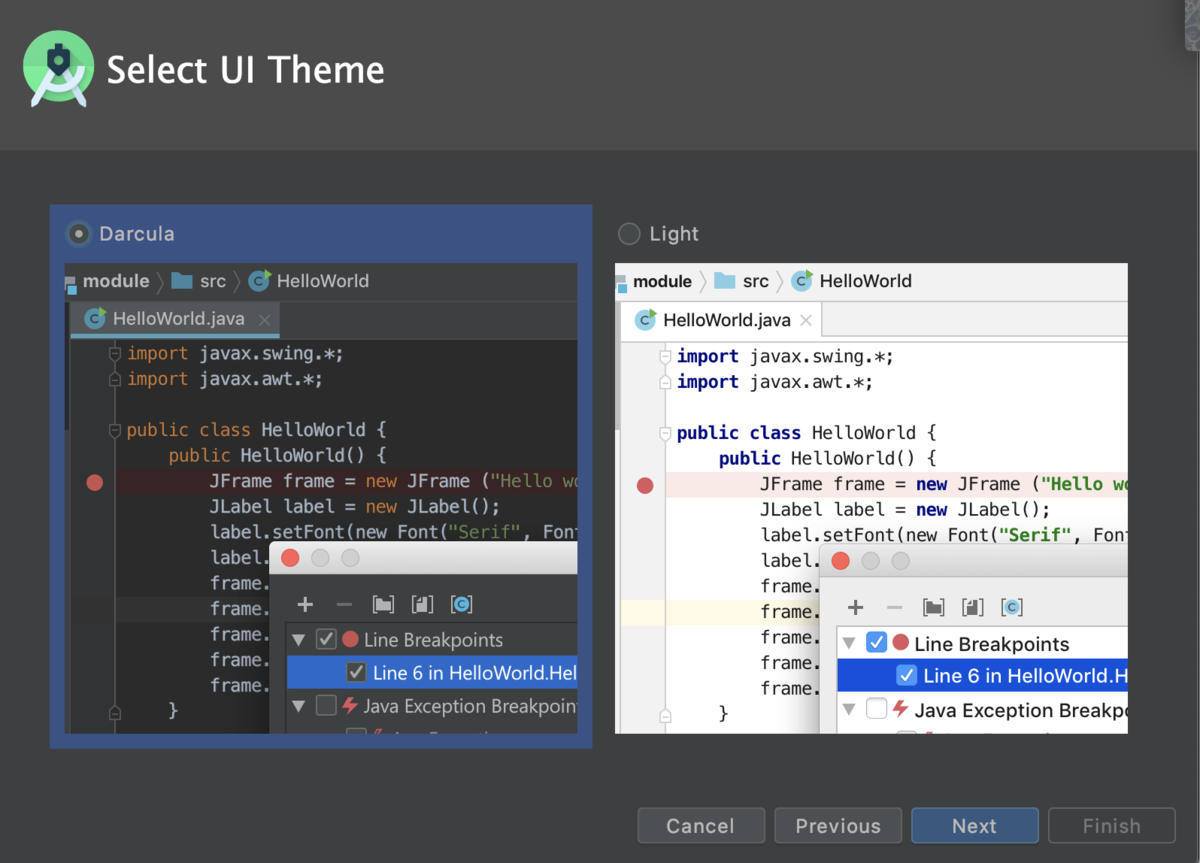The height and width of the screenshot is (863, 1200).
Task: Select the Darcula theme radio button
Action: (78, 234)
